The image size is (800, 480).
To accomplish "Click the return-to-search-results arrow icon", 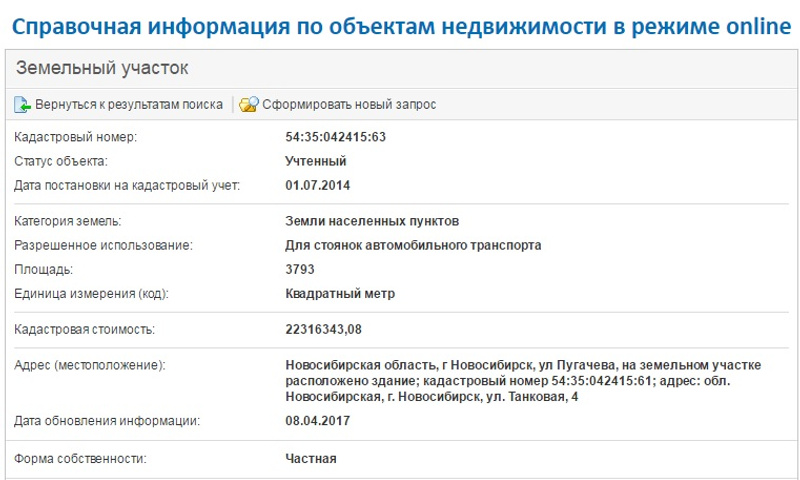I will click(23, 104).
